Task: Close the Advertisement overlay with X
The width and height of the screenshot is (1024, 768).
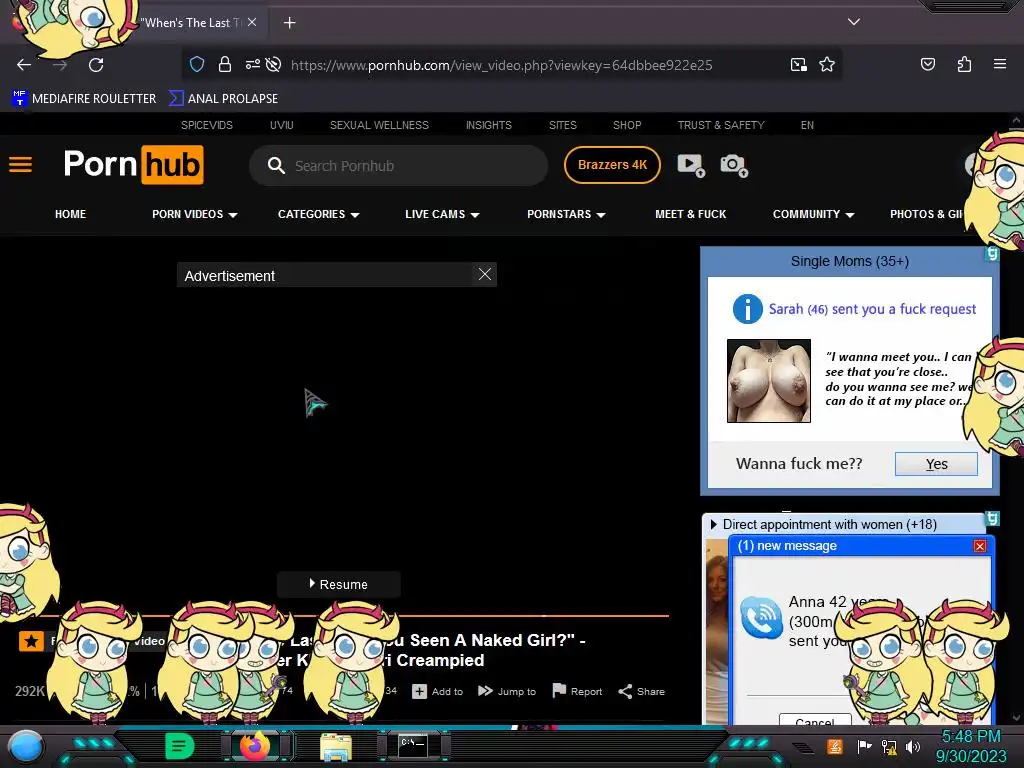Action: click(x=485, y=274)
